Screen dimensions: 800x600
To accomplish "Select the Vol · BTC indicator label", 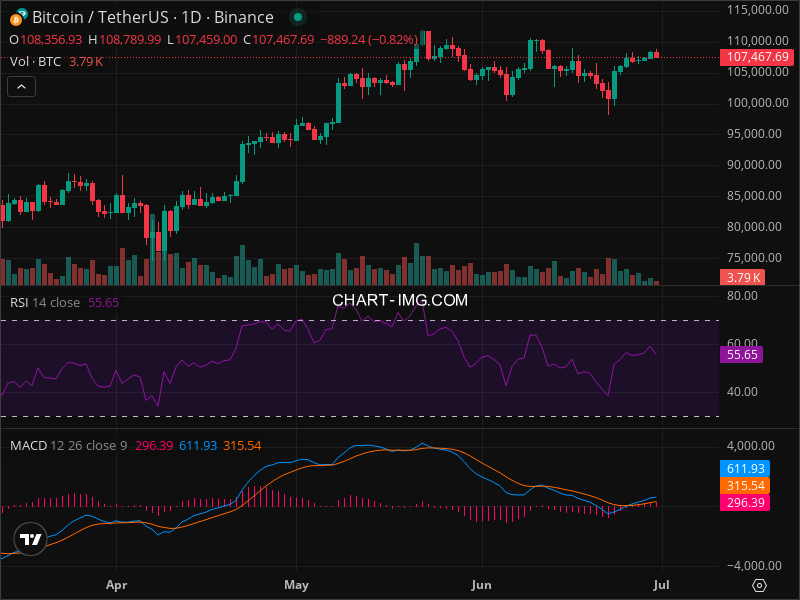I will pos(35,62).
